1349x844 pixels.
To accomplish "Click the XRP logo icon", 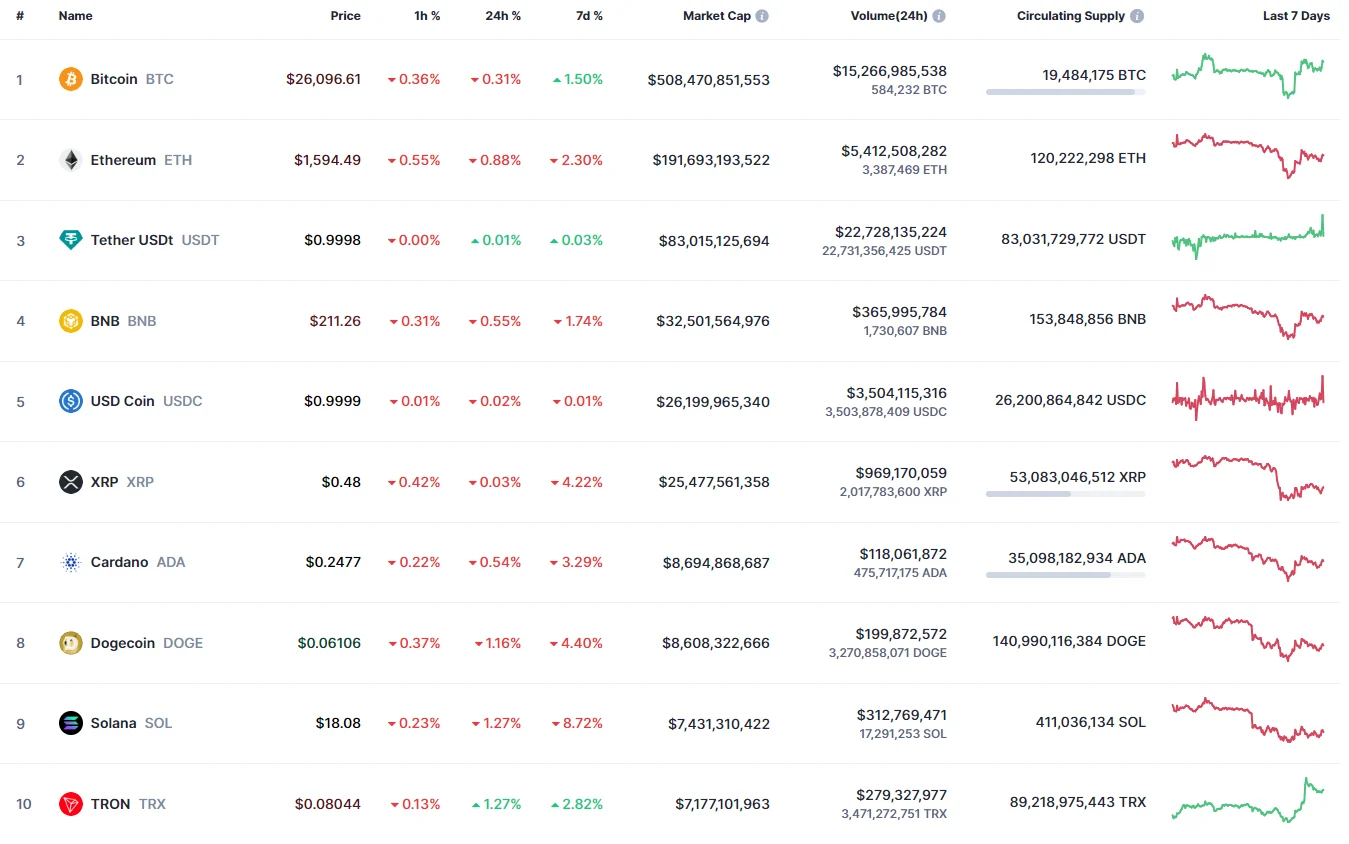I will point(71,482).
